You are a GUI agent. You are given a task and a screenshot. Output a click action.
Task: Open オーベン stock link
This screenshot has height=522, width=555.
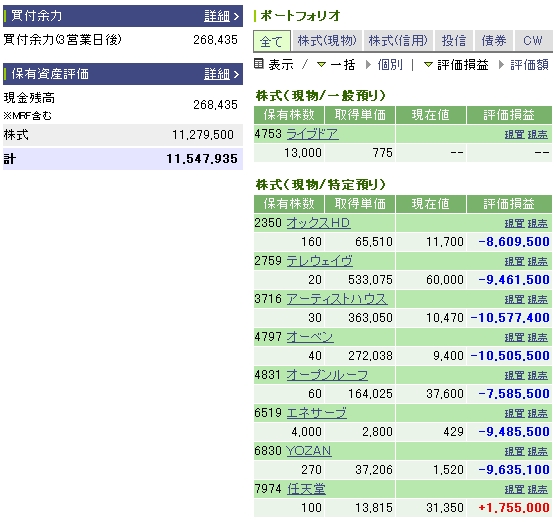coord(310,337)
